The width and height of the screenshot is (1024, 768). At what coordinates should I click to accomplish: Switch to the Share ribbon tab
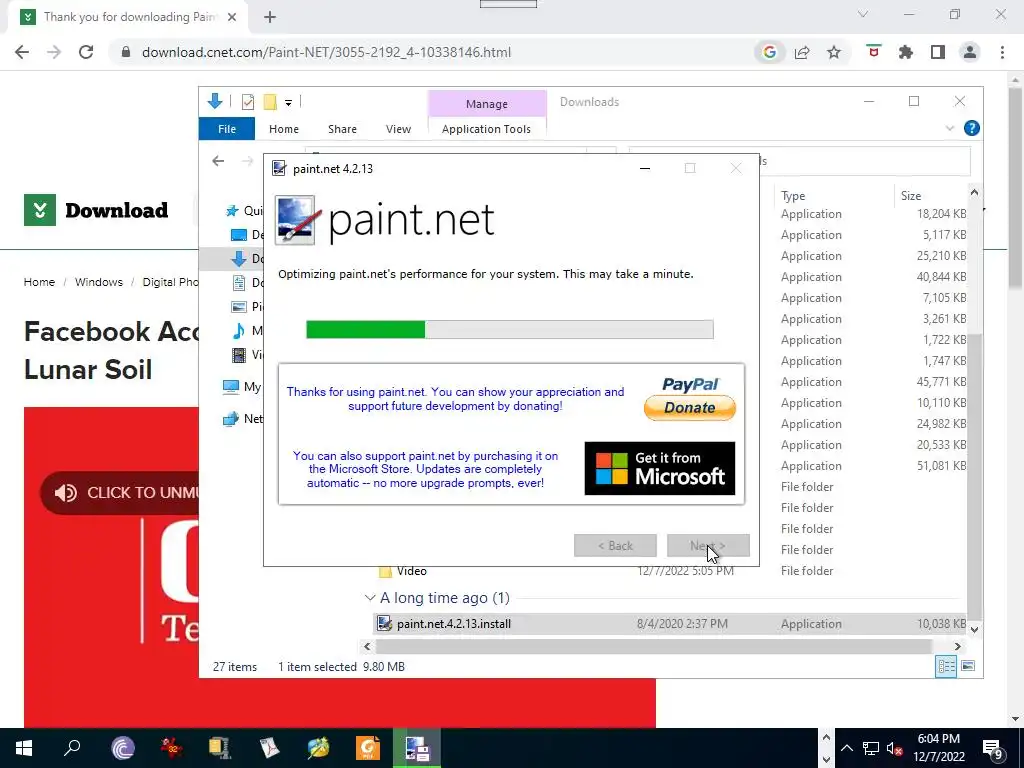[342, 129]
